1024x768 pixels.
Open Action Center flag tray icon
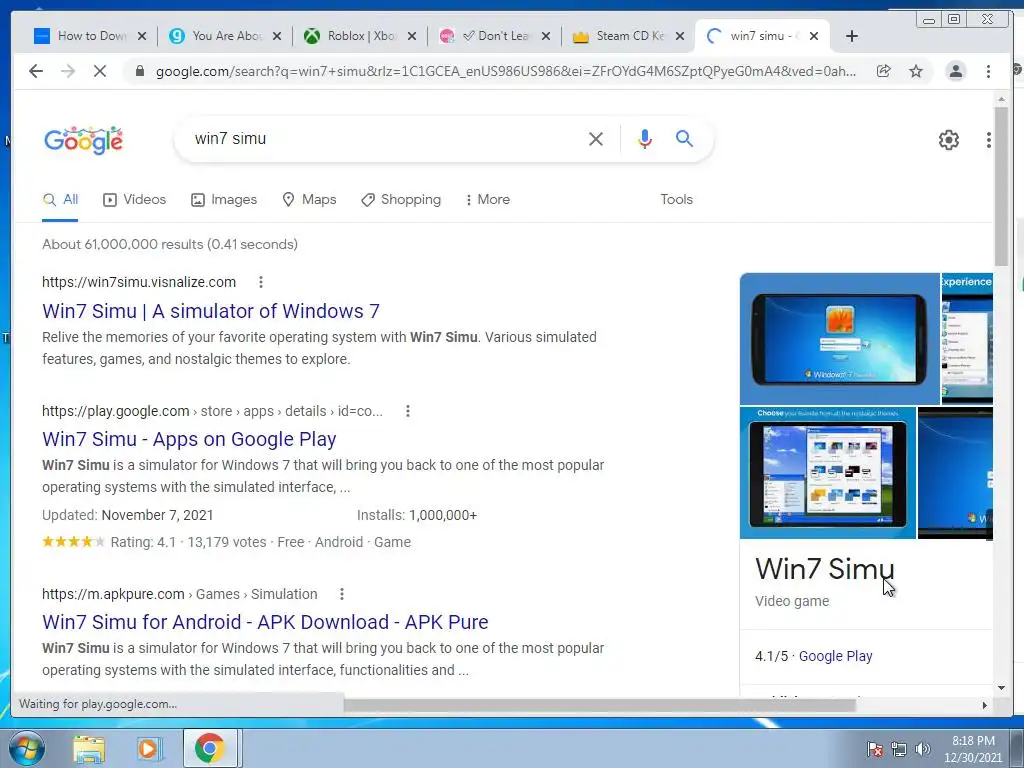point(875,749)
